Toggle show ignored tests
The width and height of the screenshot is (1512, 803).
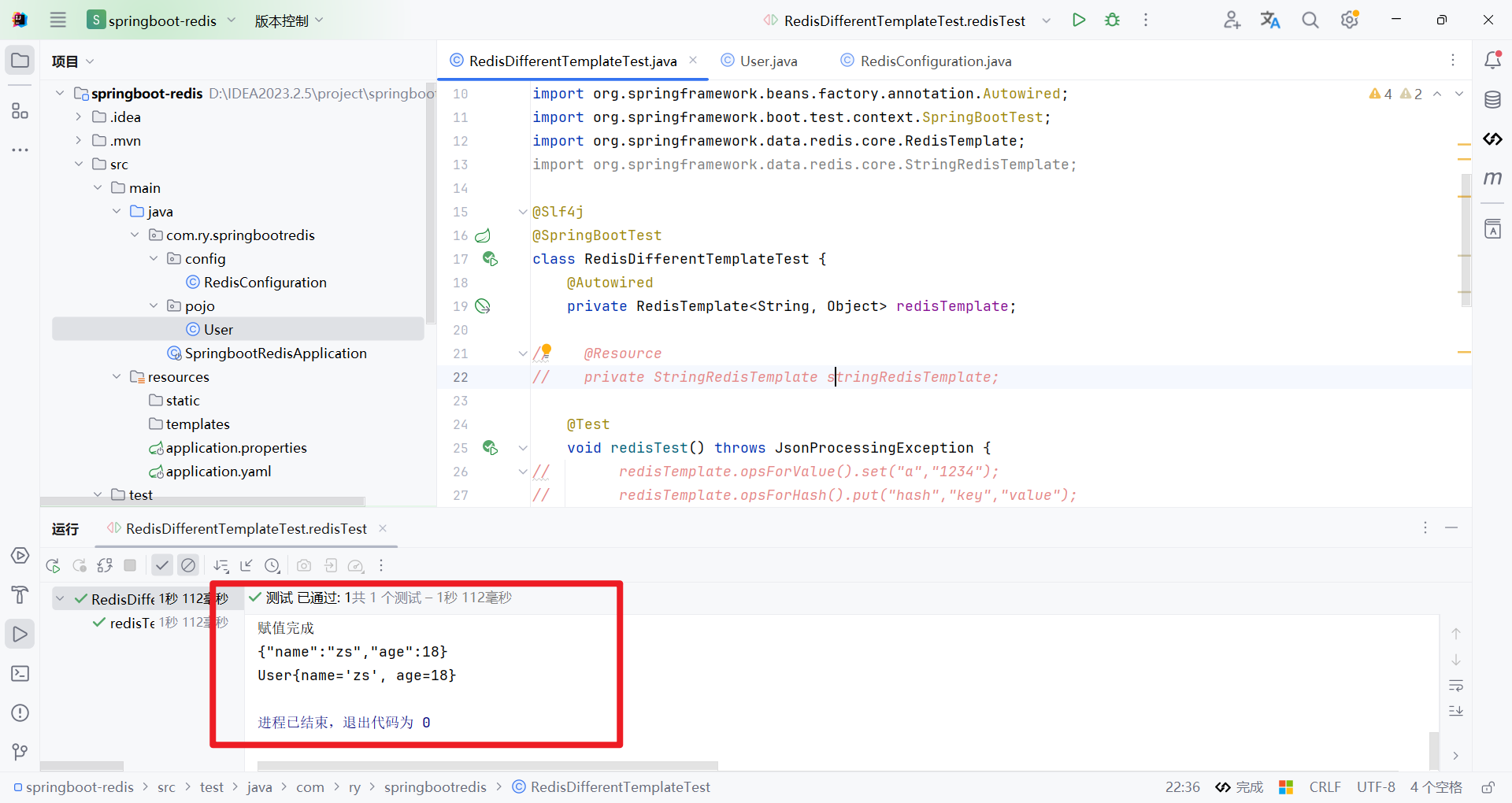(x=188, y=565)
